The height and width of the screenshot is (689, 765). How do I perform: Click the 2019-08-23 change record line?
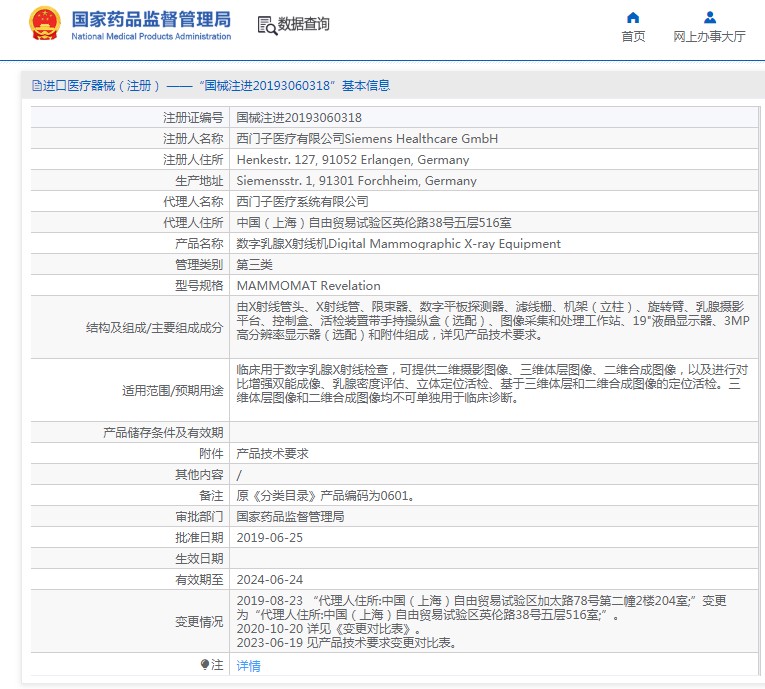(x=482, y=608)
